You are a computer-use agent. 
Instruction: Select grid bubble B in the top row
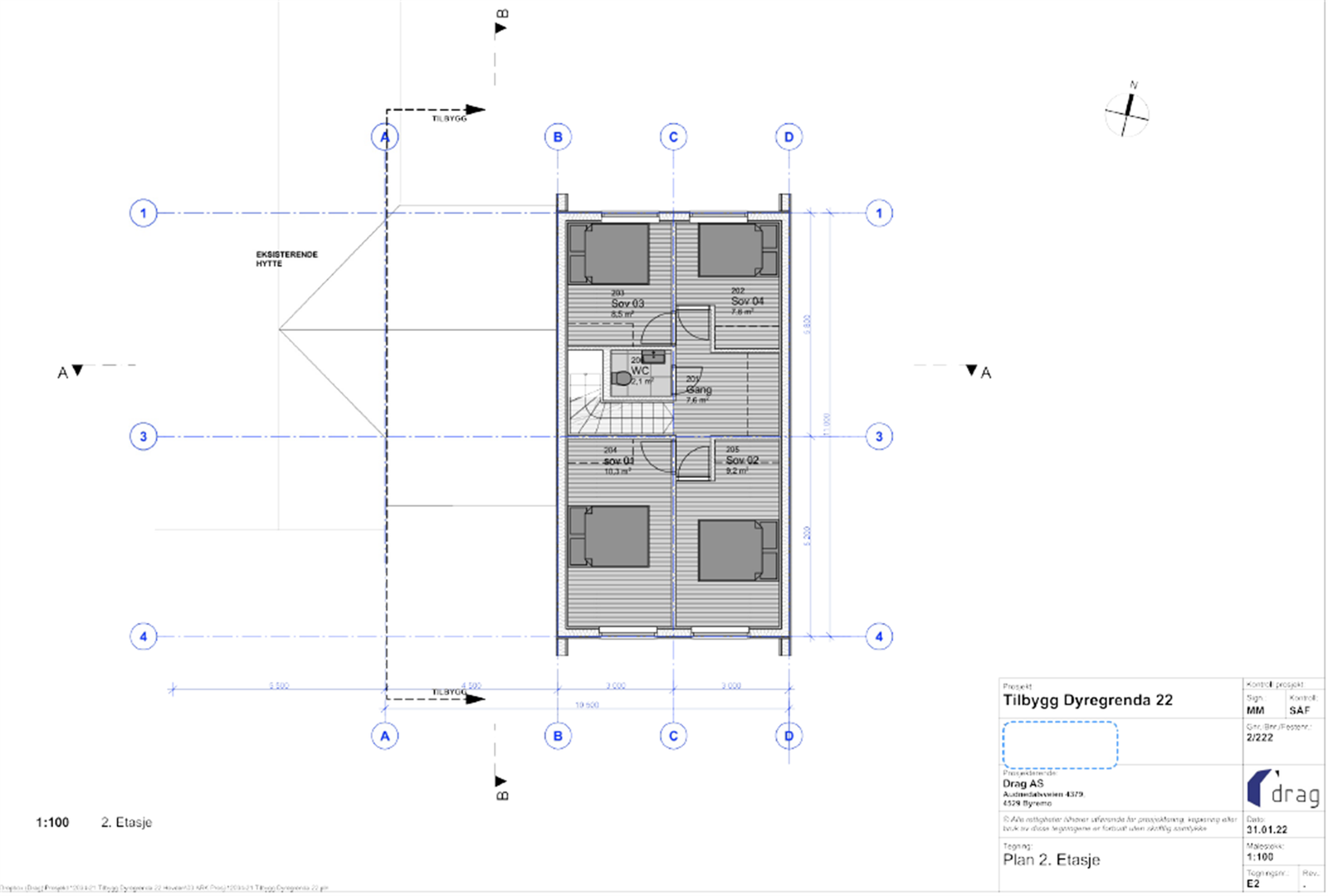[558, 137]
